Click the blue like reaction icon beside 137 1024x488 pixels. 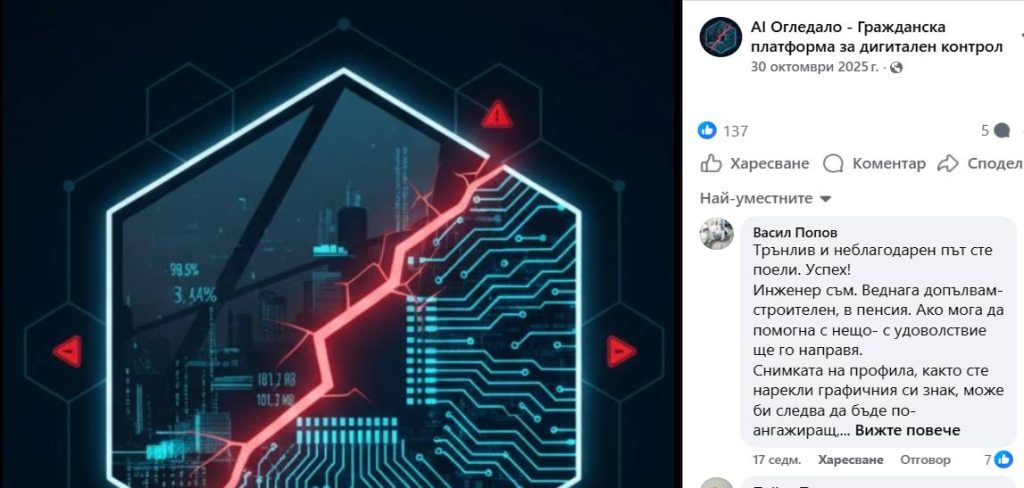tap(707, 131)
